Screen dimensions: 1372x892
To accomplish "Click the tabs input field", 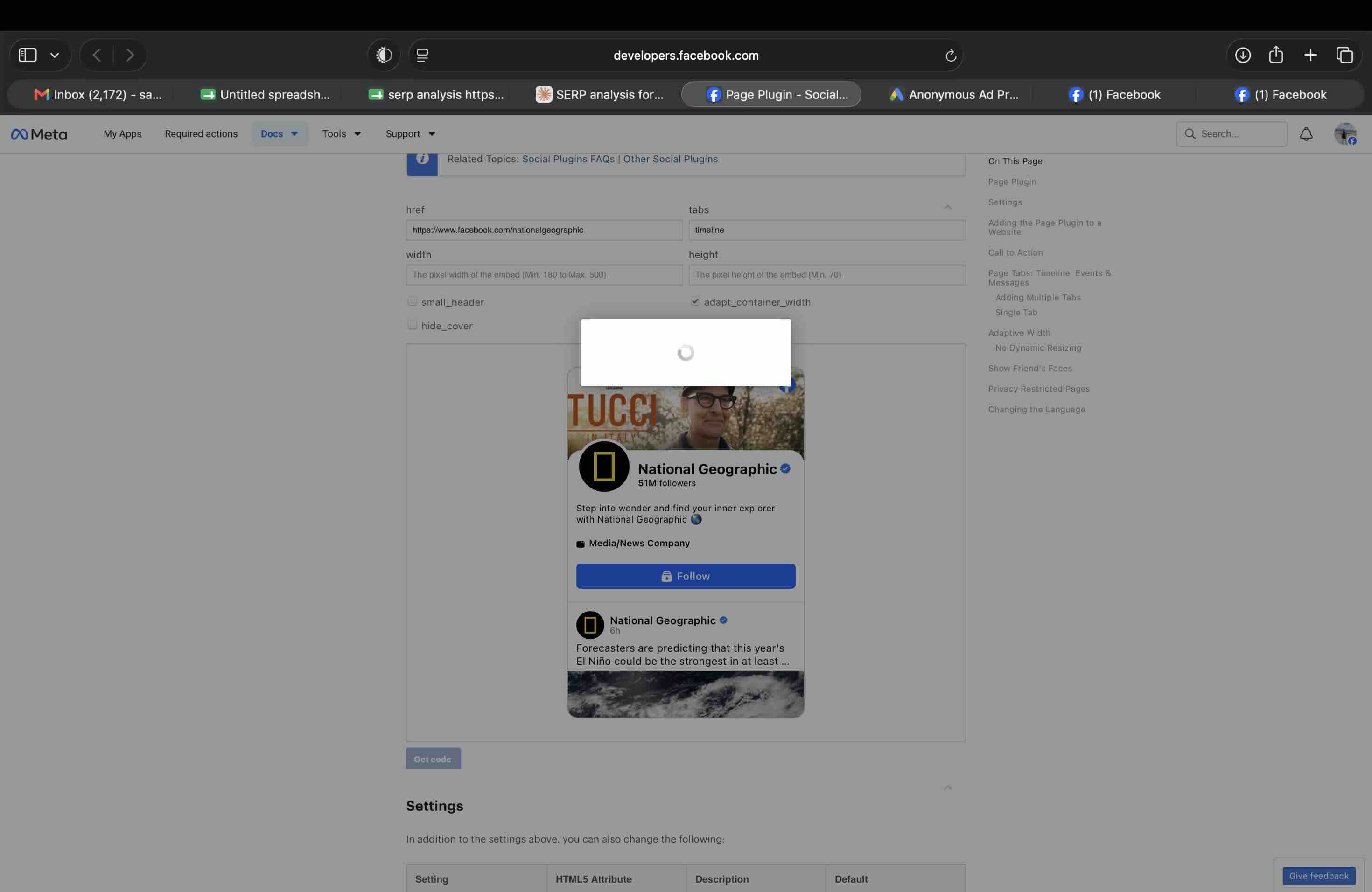I will pos(826,230).
